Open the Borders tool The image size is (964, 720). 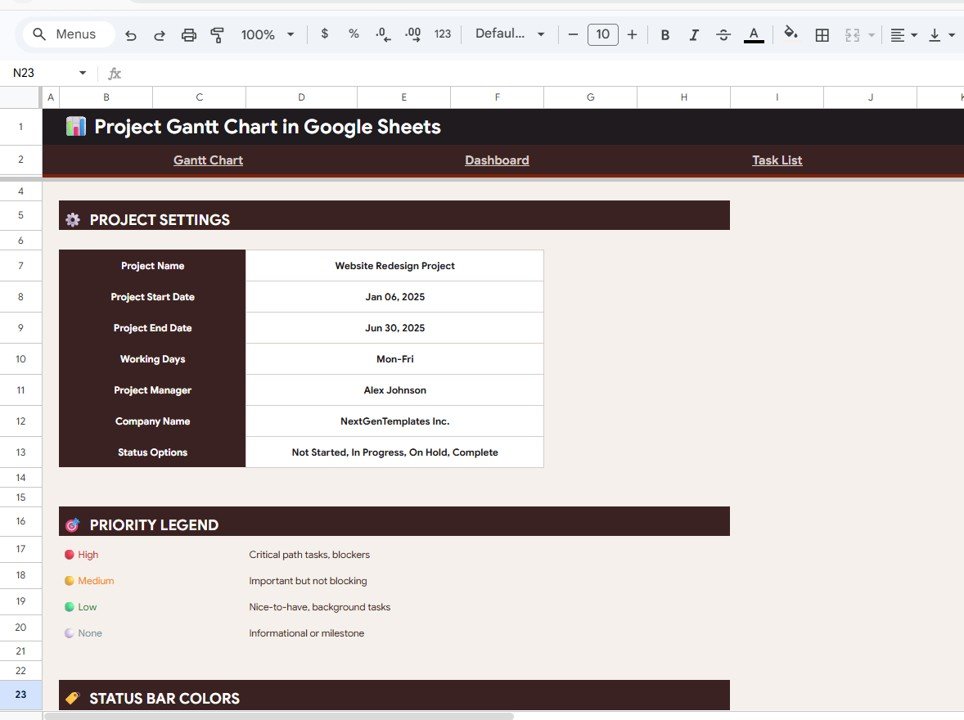(822, 33)
